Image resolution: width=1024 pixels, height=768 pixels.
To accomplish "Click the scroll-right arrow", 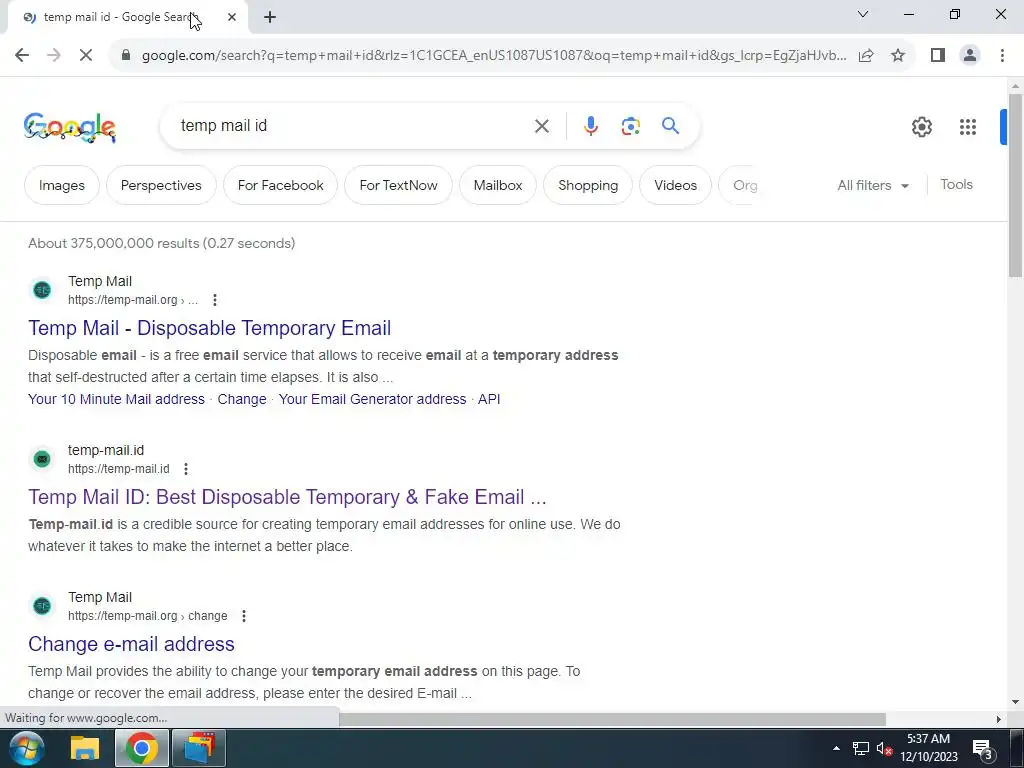I will [x=999, y=719].
